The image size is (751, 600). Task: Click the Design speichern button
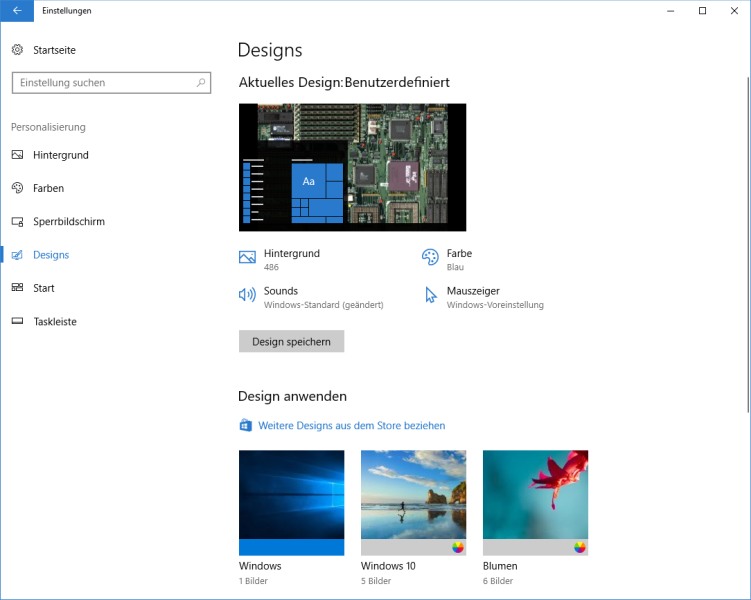291,341
